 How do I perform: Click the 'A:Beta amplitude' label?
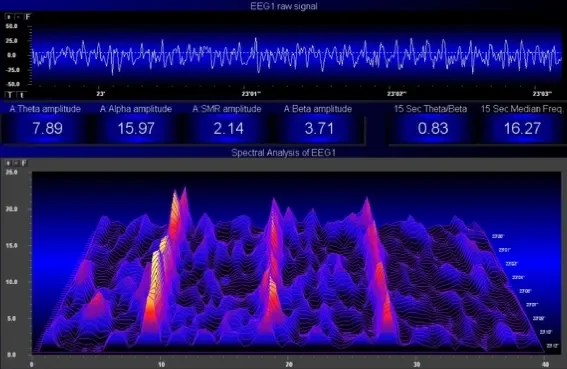point(317,109)
